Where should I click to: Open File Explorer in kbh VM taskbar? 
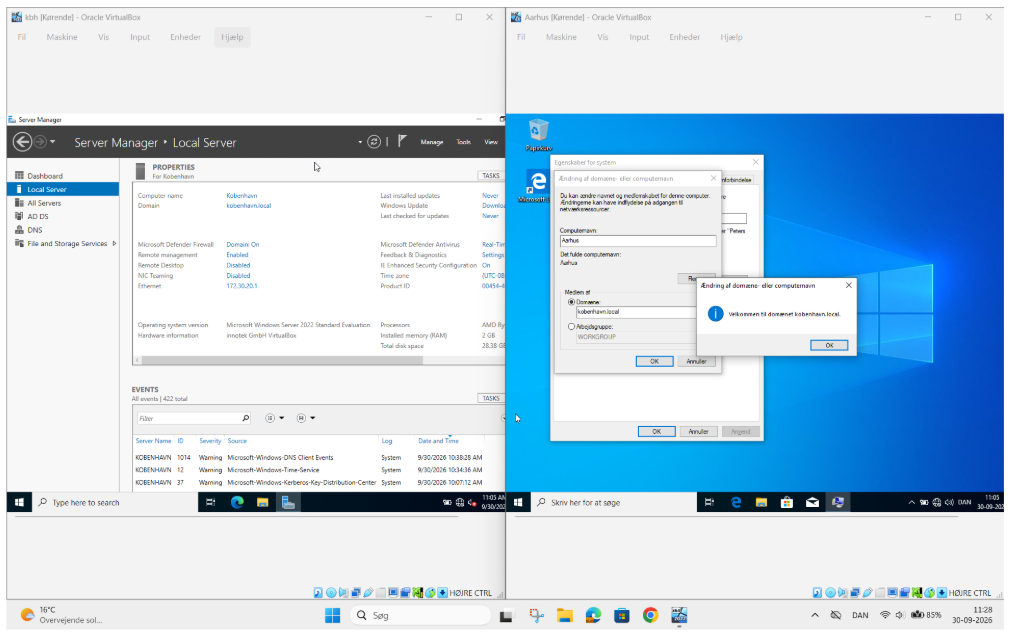[262, 502]
